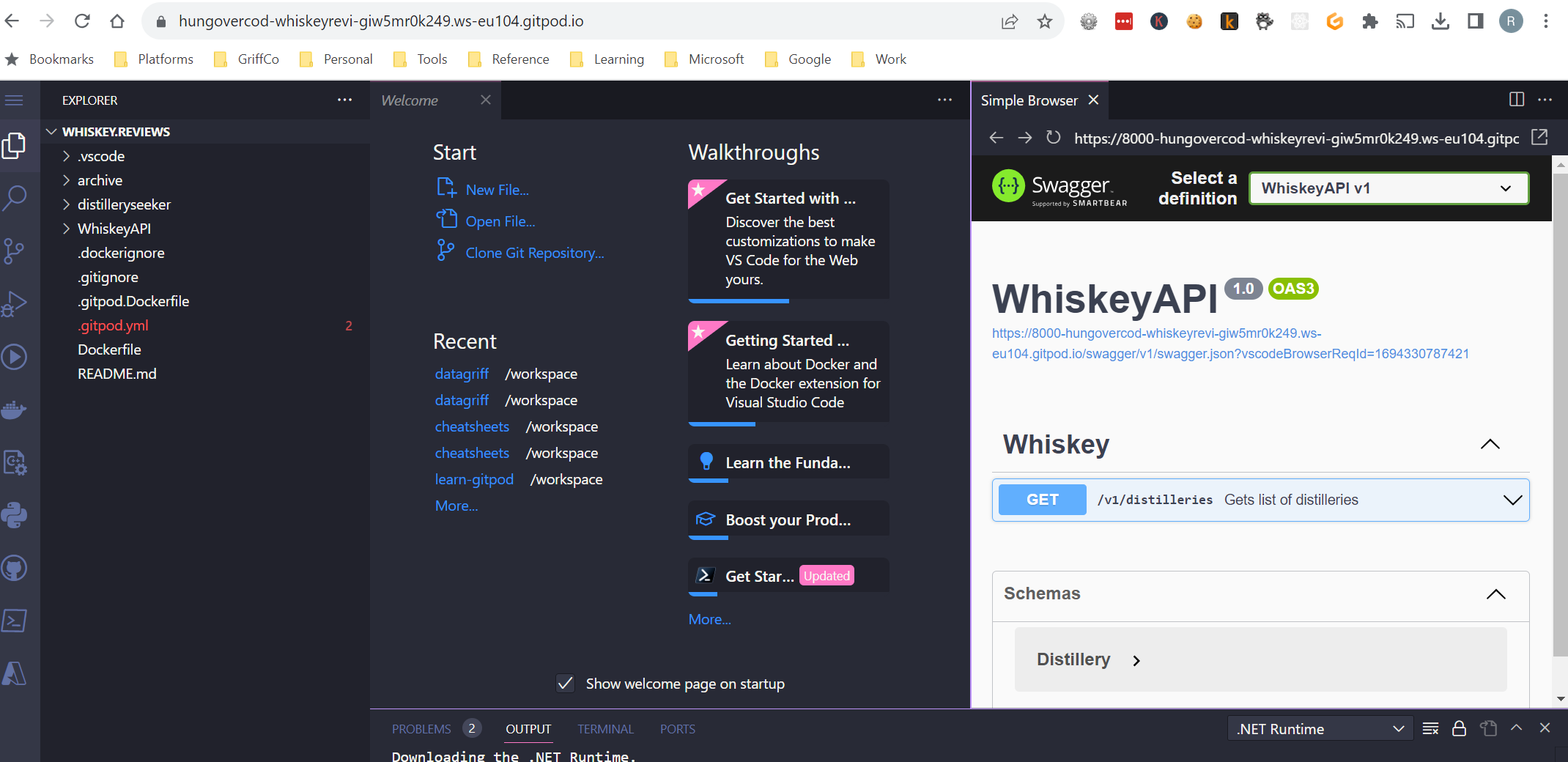
Task: Bookmark this page with star icon
Action: [1045, 21]
